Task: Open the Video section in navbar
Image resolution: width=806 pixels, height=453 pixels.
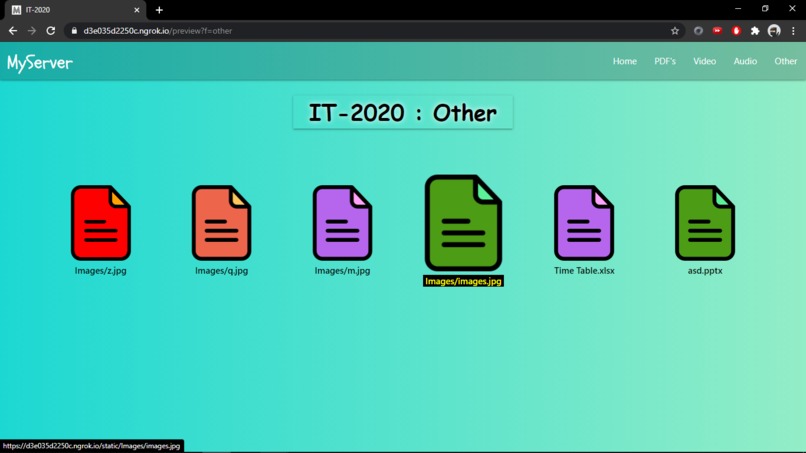Action: [704, 61]
